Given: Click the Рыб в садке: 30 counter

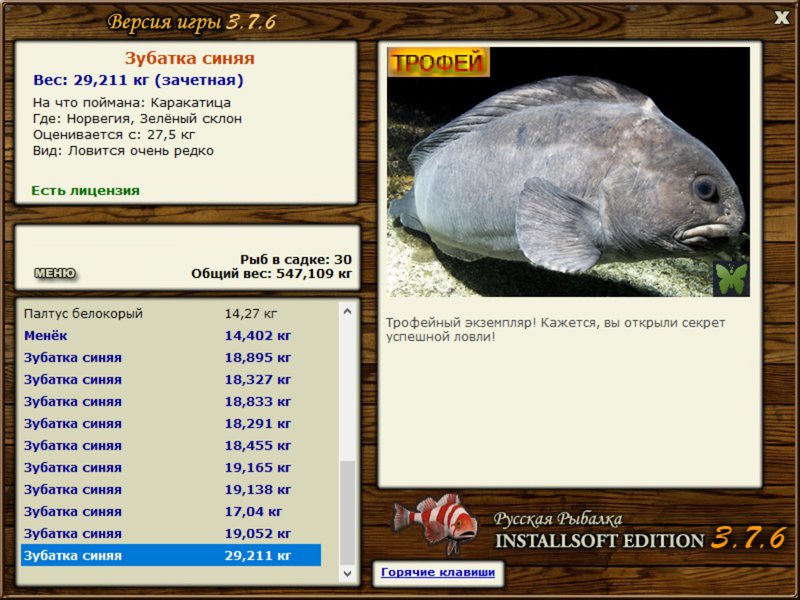Looking at the screenshot, I should click(296, 259).
